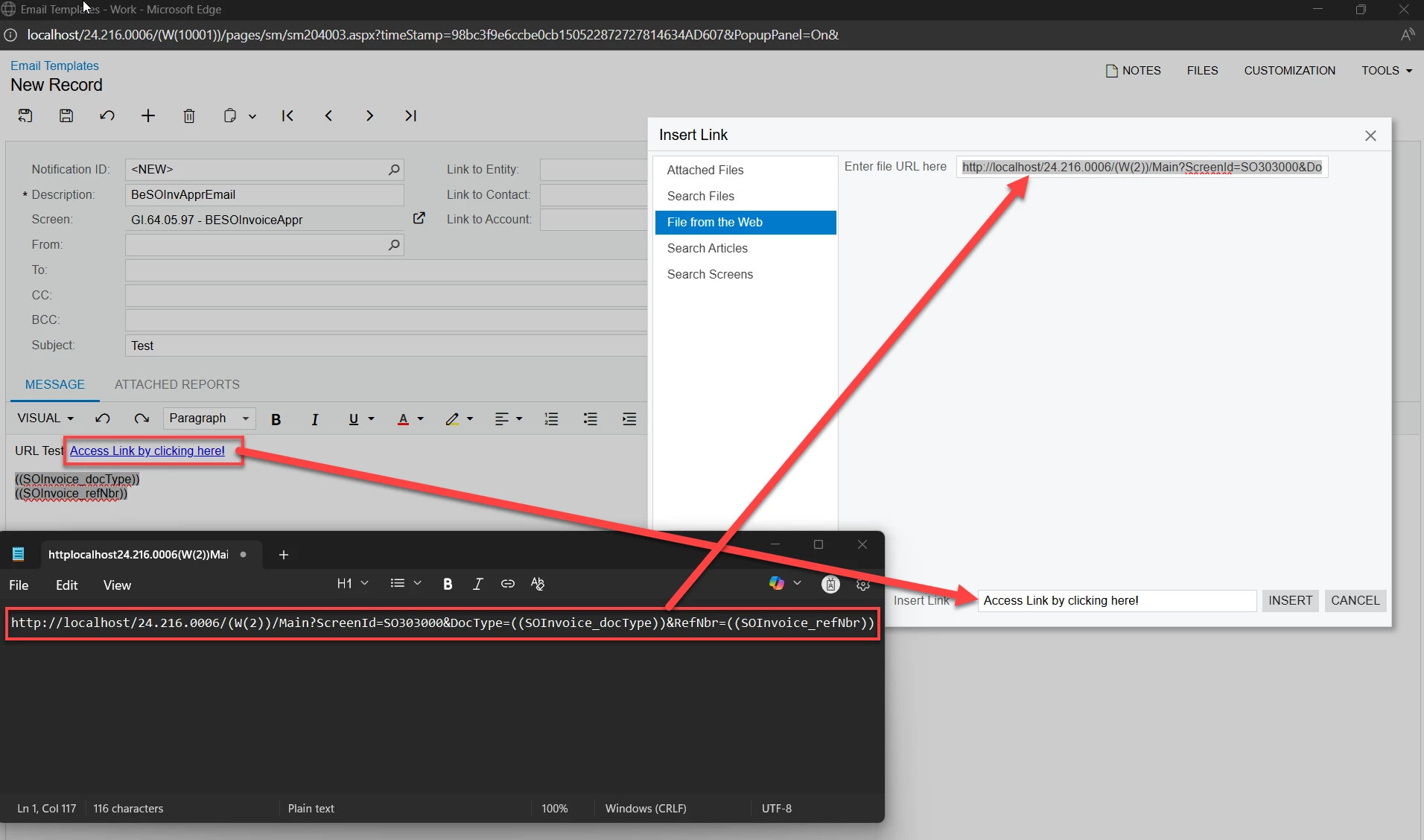The image size is (1424, 840).
Task: Click the Cancel/undo record icon
Action: tap(107, 115)
